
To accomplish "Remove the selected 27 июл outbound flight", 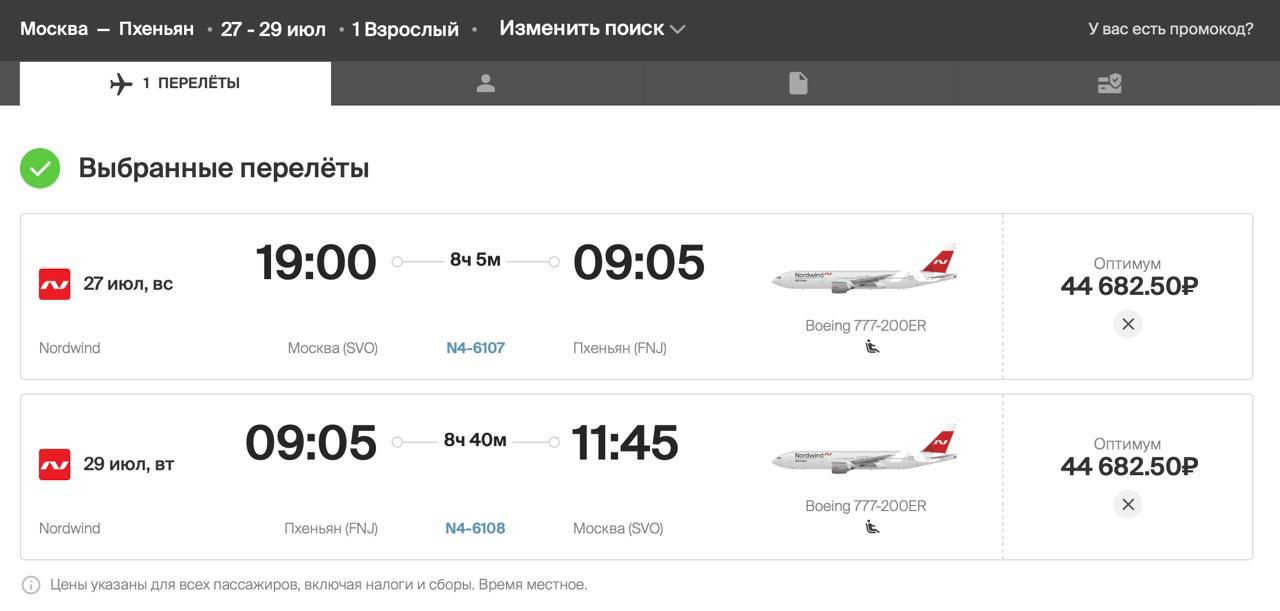I will point(1128,324).
